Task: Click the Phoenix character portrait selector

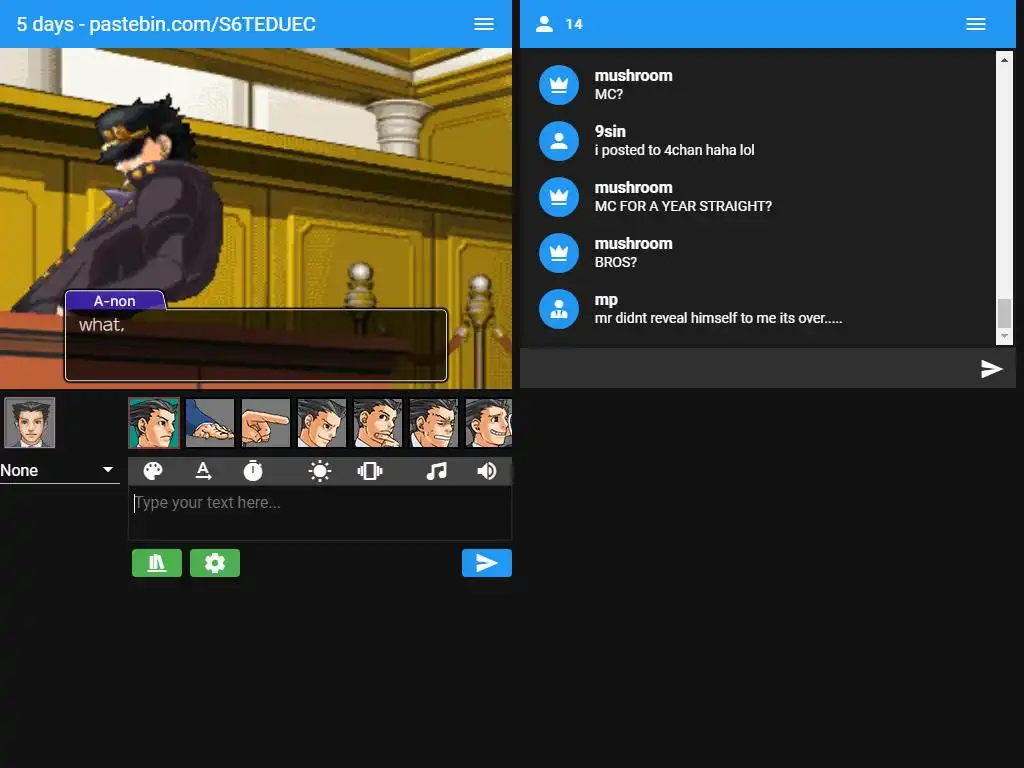Action: pos(29,423)
